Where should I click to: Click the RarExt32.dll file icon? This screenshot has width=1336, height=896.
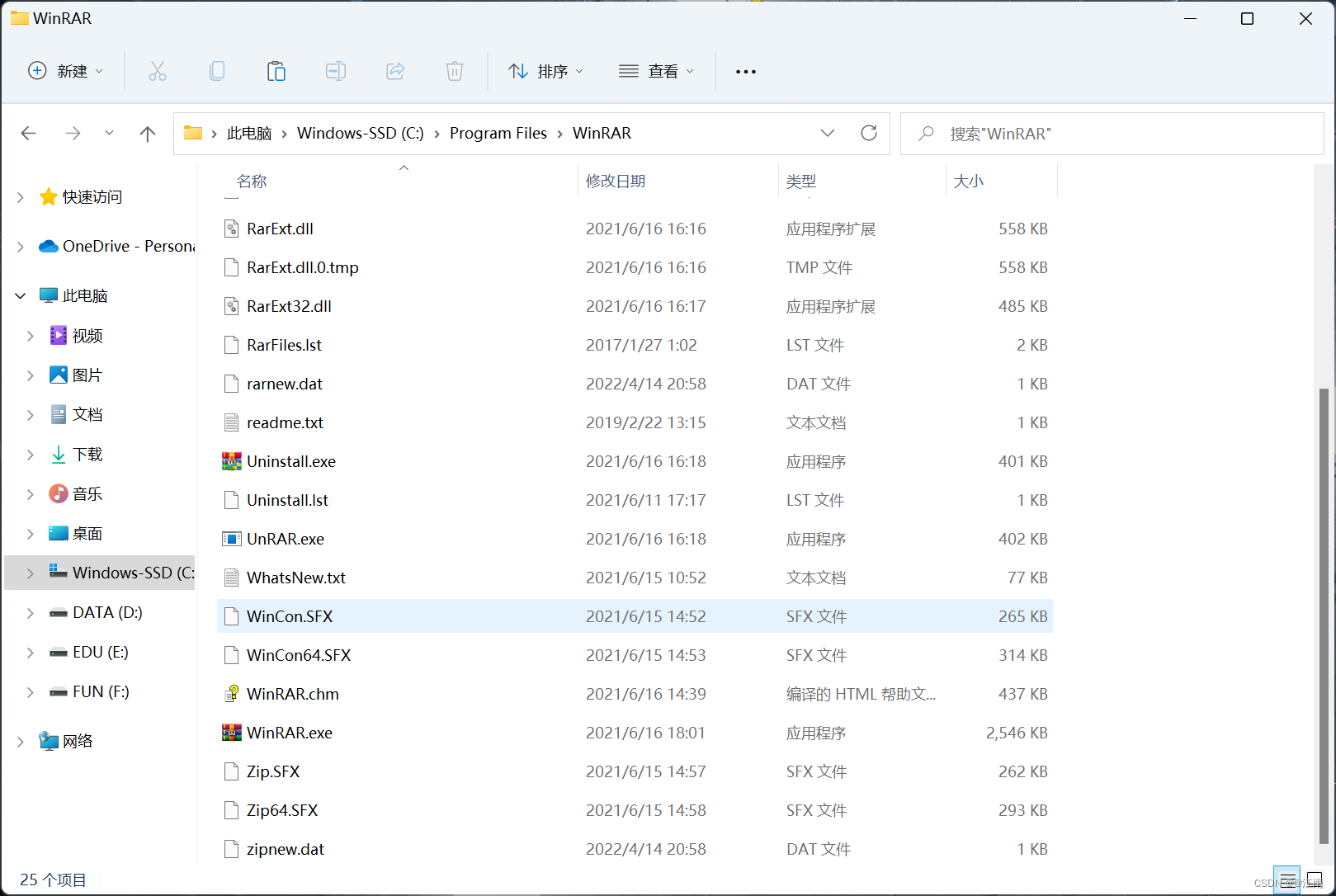[x=232, y=306]
